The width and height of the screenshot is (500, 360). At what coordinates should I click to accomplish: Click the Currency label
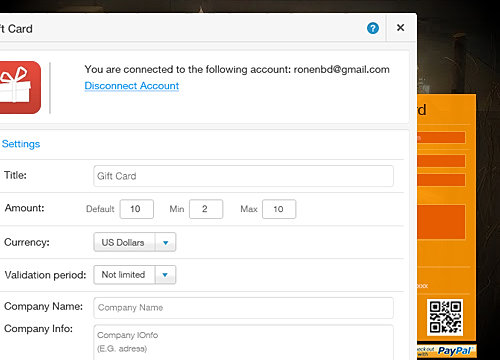point(27,242)
